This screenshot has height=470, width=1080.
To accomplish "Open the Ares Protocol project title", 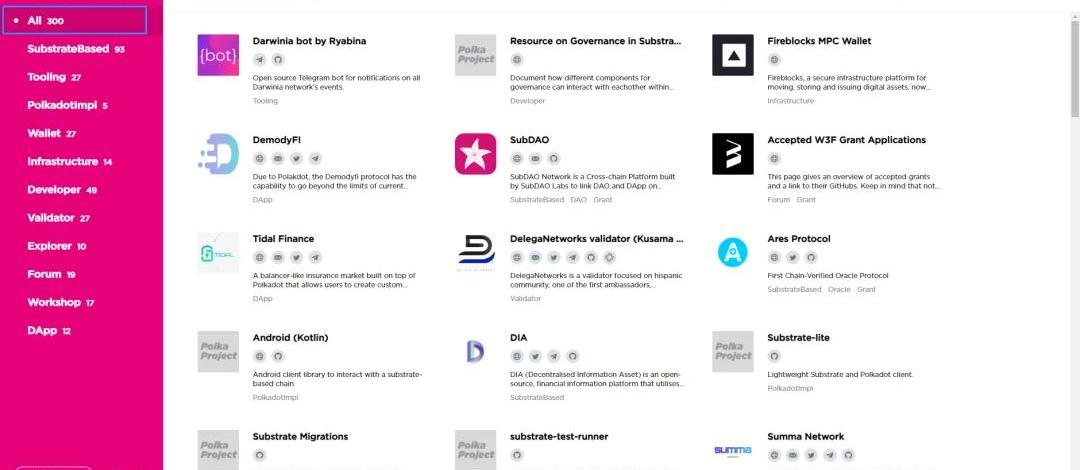I will (799, 238).
